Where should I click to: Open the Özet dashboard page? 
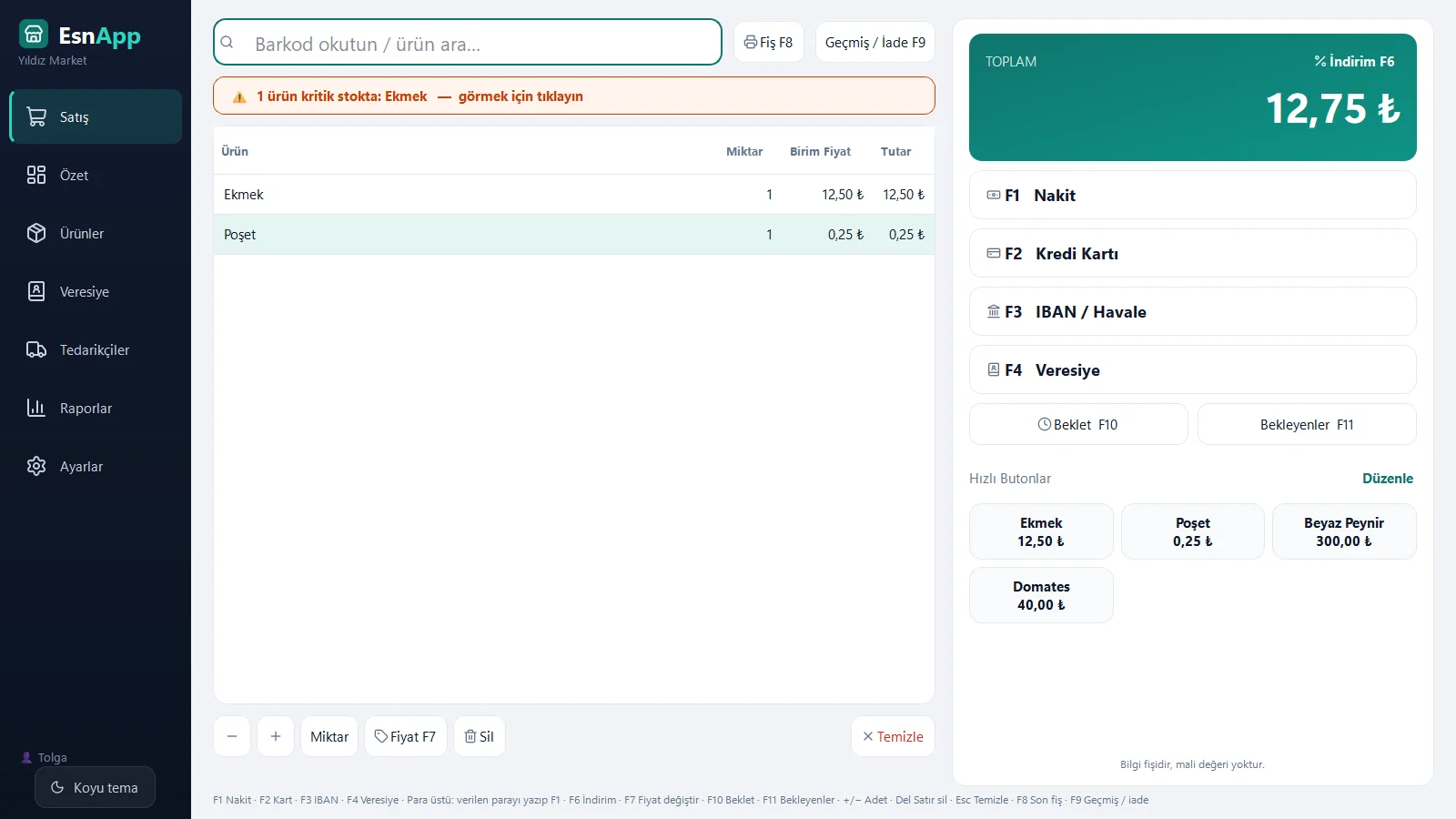tap(96, 175)
